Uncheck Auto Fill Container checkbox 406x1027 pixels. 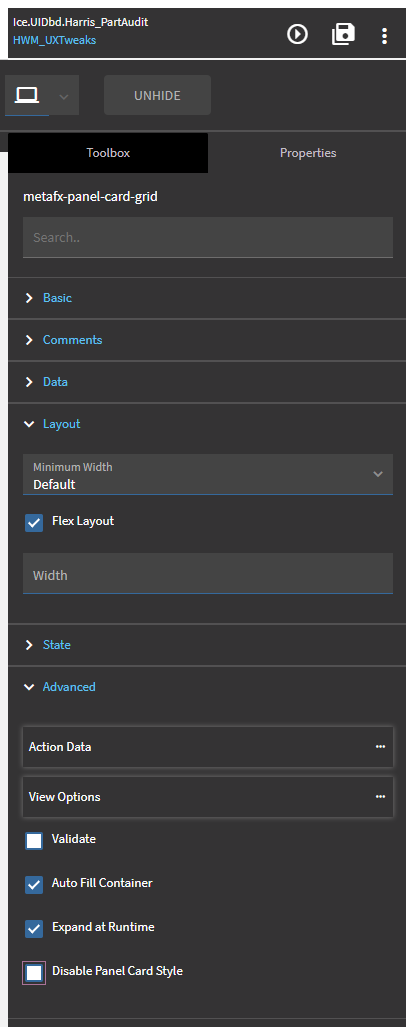click(34, 885)
